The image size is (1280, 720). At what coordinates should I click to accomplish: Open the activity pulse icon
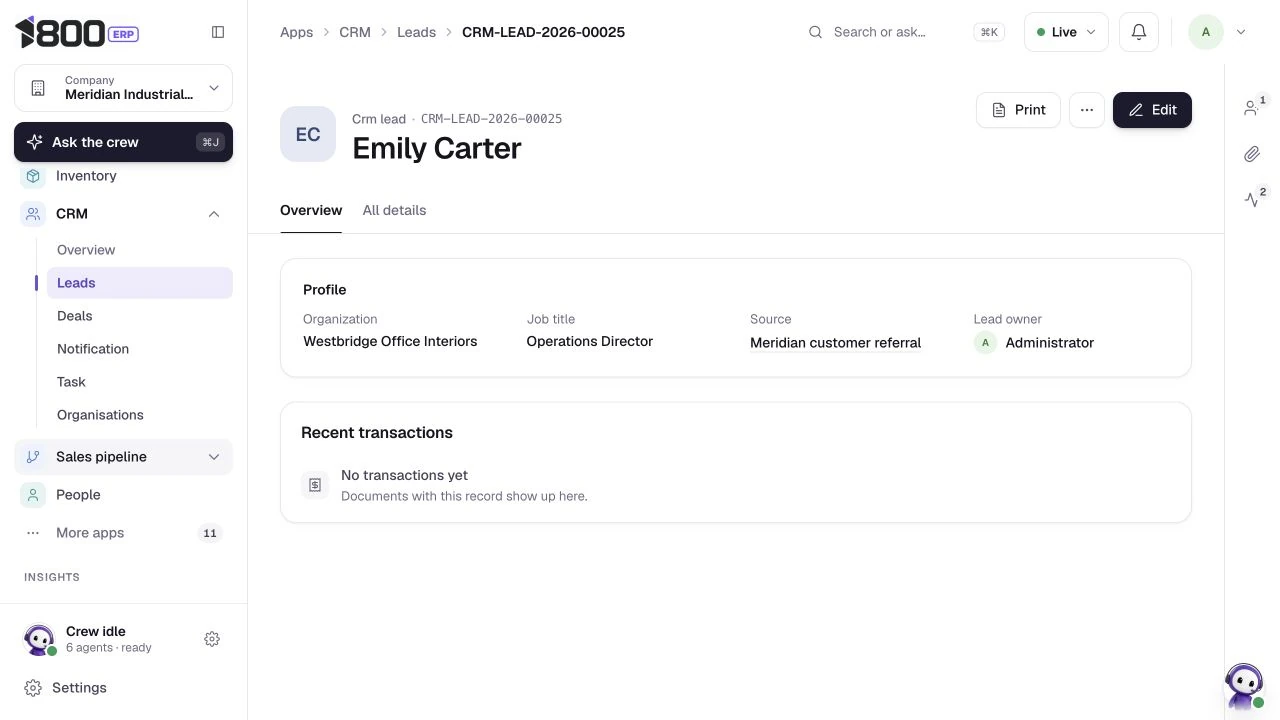(x=1252, y=199)
